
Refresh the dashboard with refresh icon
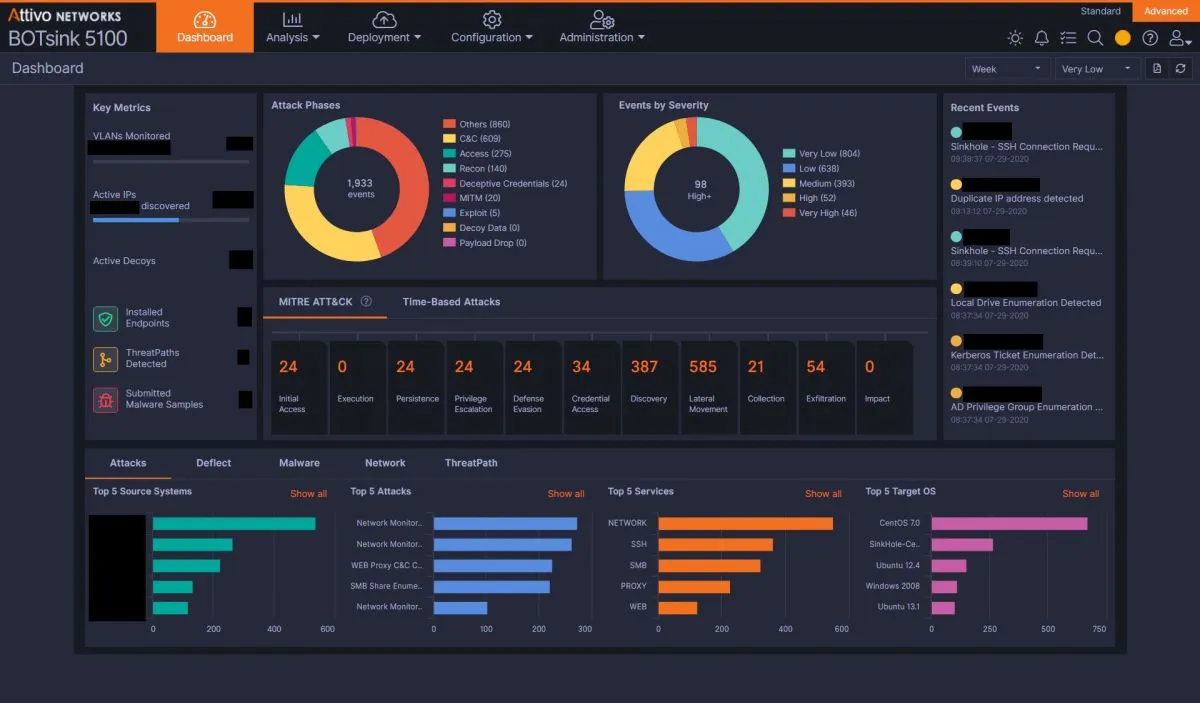click(x=1181, y=69)
